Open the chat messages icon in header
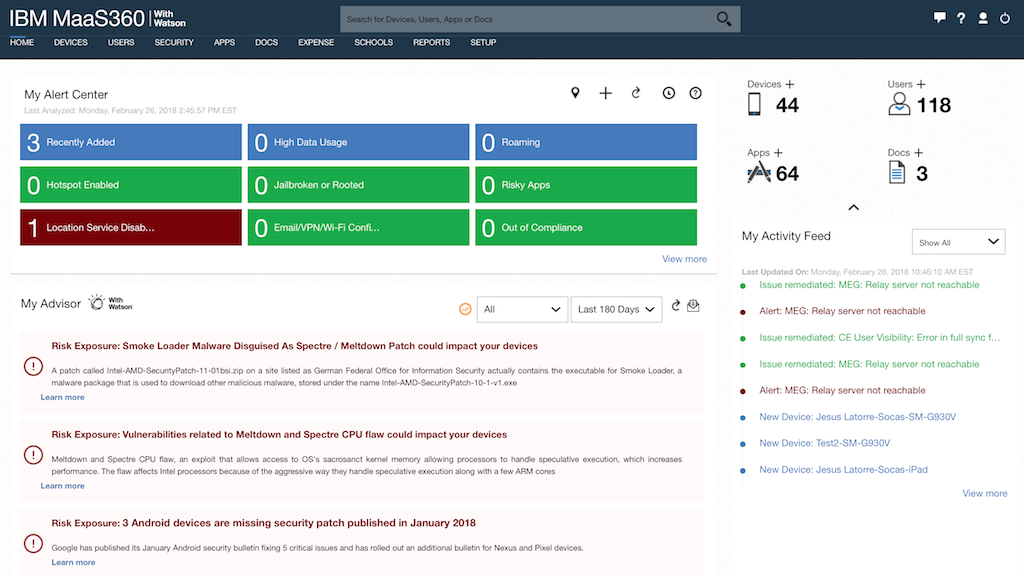This screenshot has height=576, width=1024. 939,18
